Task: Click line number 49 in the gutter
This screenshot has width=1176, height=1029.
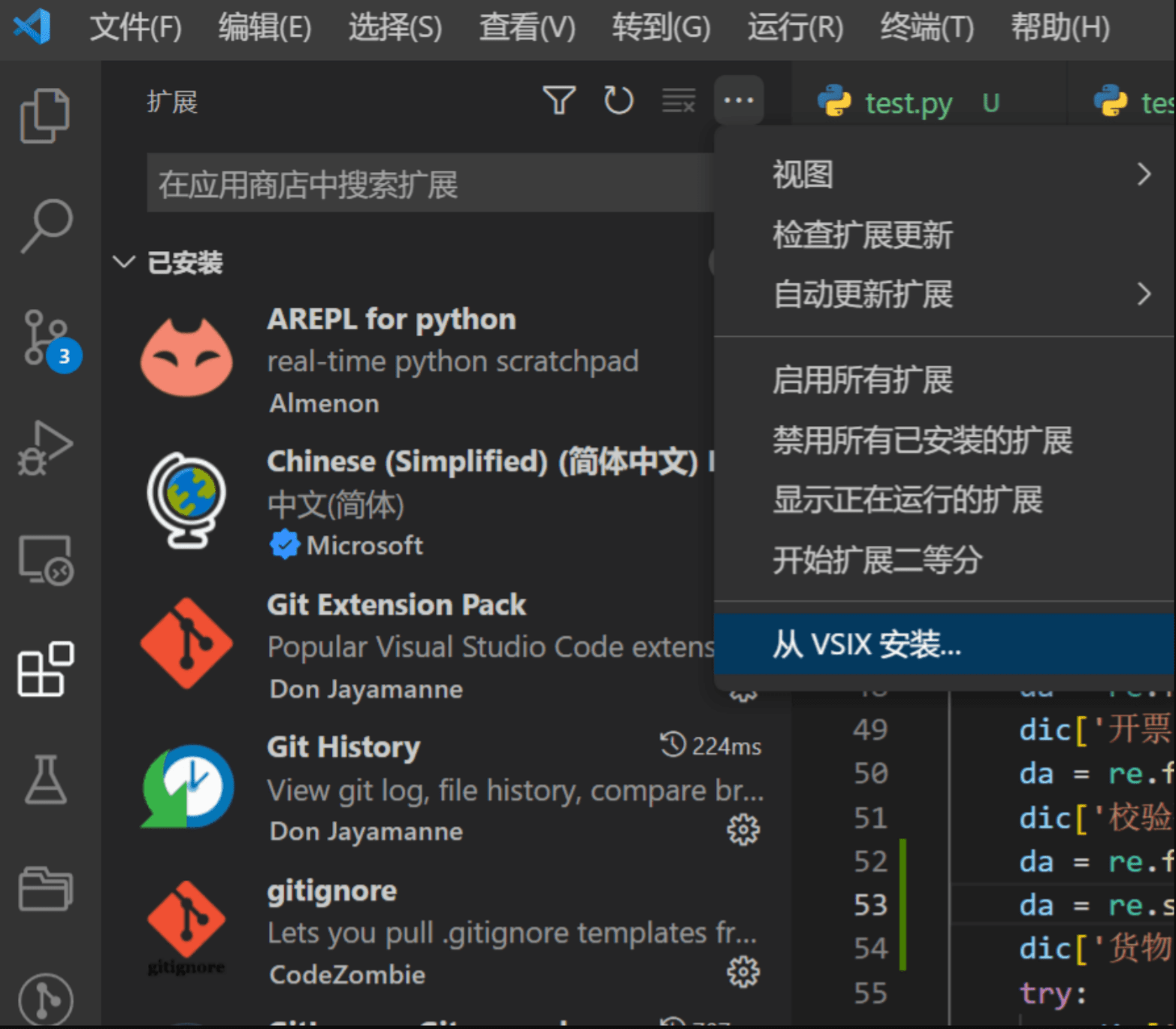Action: coord(871,730)
